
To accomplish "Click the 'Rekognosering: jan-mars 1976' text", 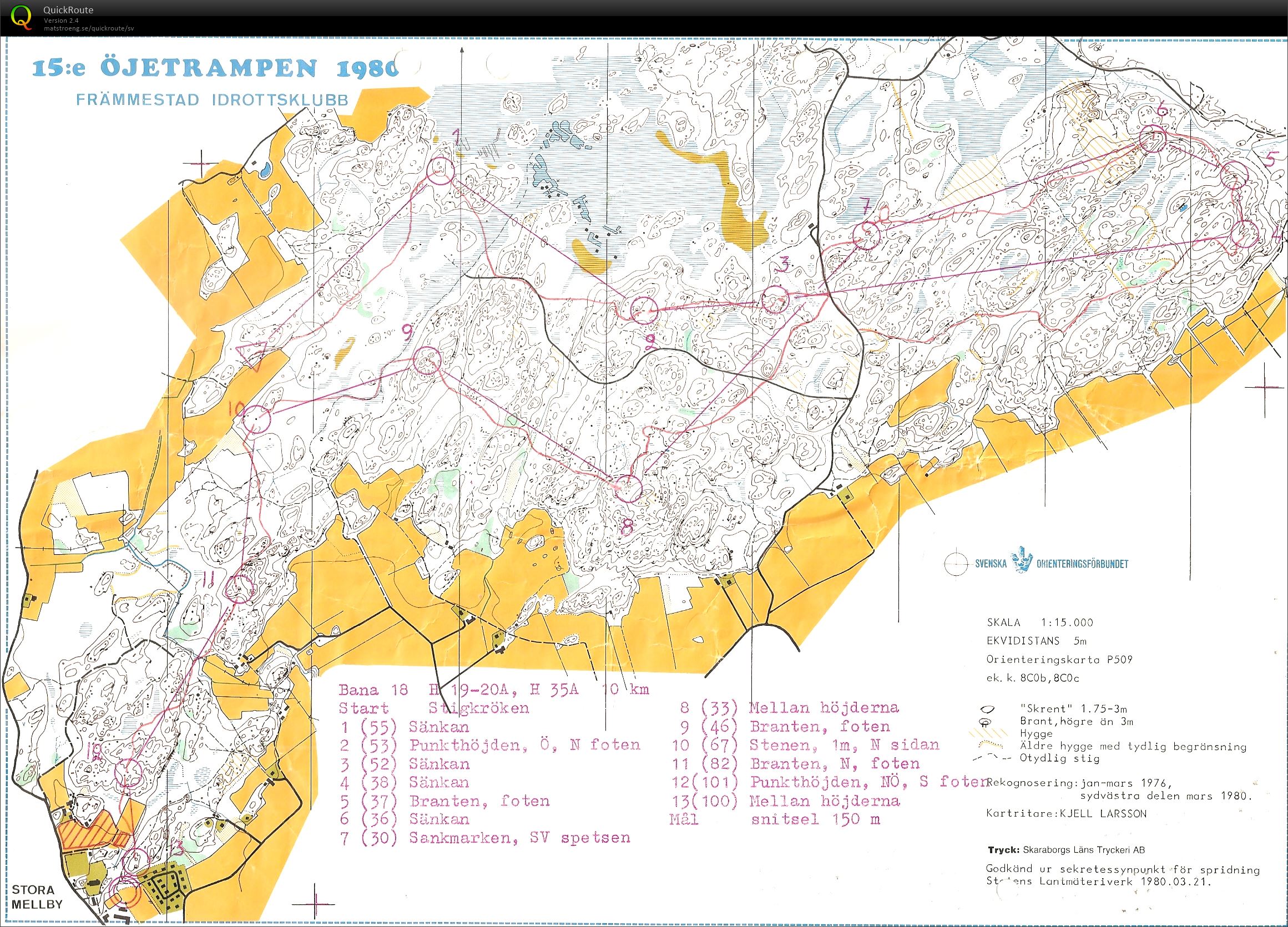I will point(1079,782).
